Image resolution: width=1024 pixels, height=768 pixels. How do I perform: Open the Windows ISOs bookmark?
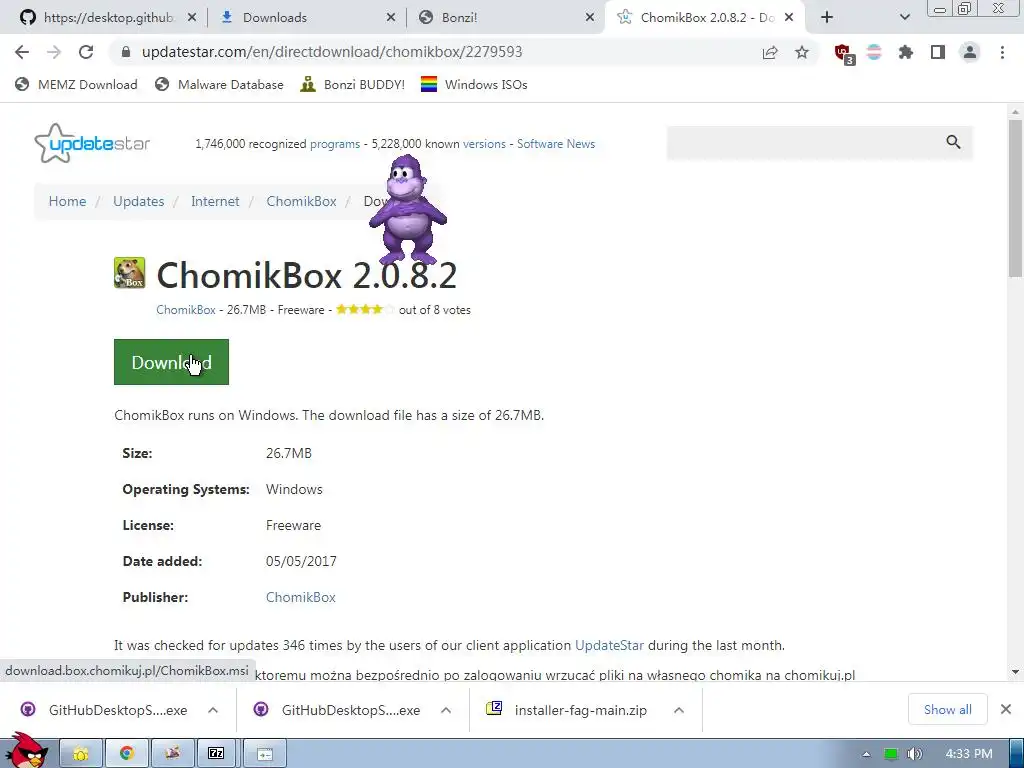[x=474, y=85]
